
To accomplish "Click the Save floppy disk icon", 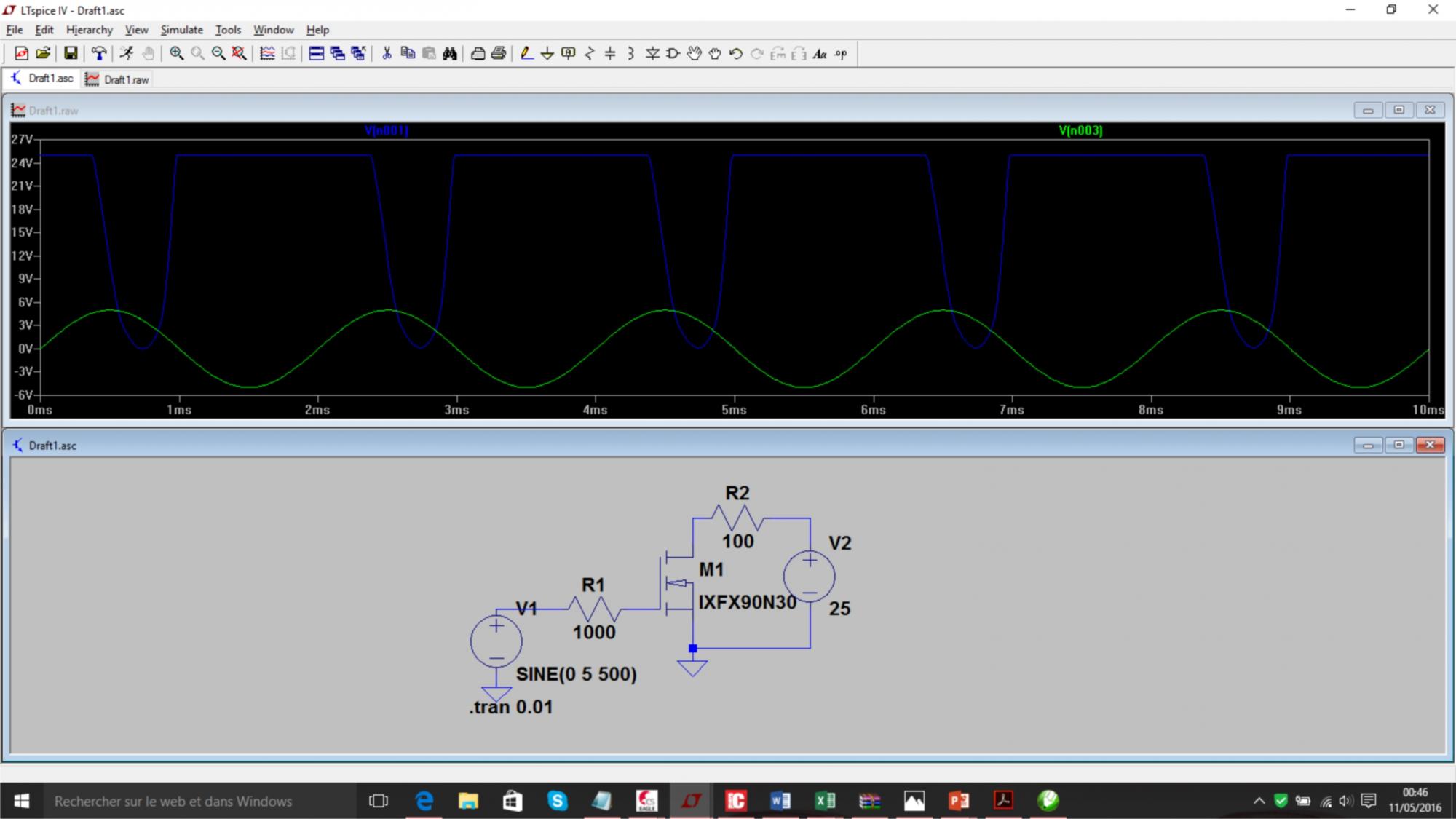I will pos(71,53).
